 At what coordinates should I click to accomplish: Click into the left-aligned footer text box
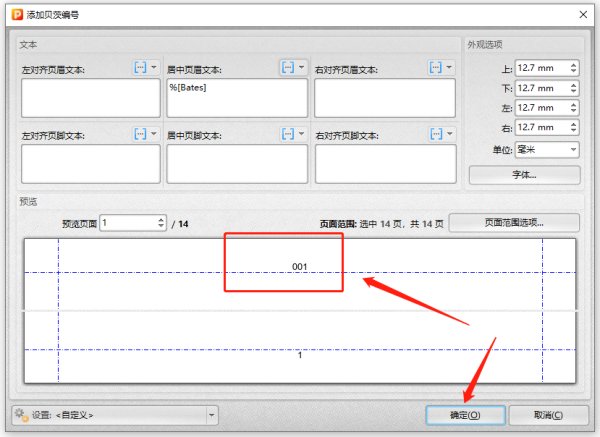click(x=91, y=164)
